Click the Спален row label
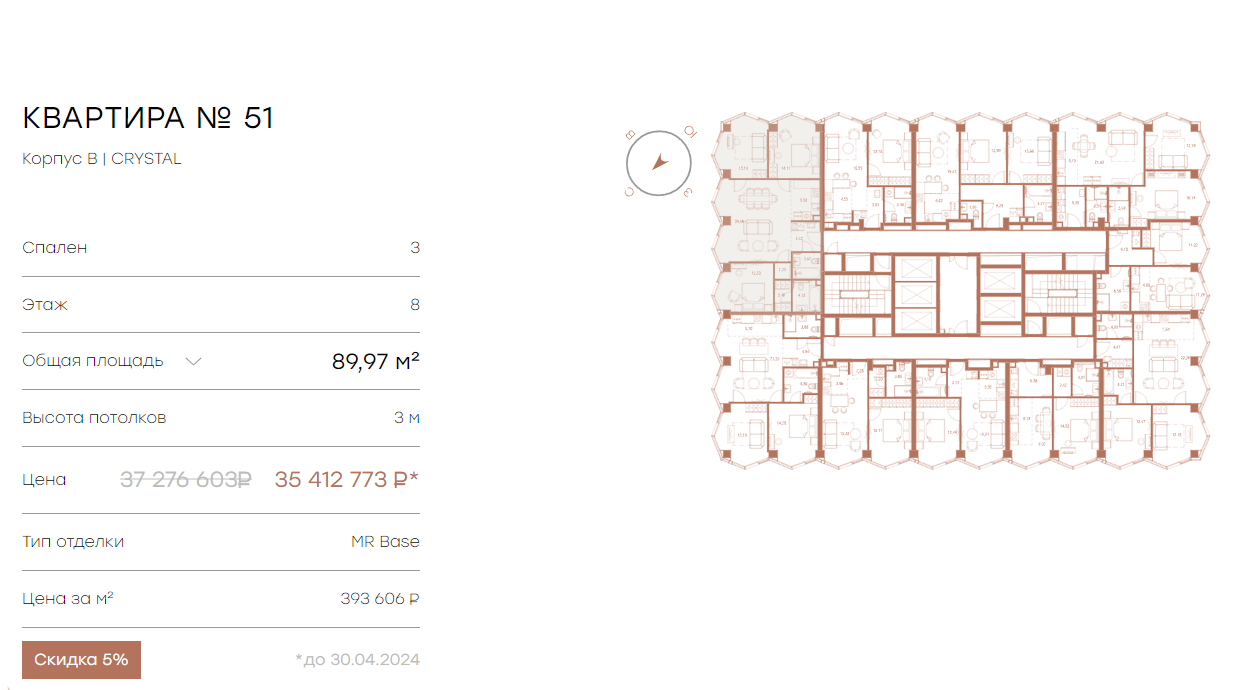The image size is (1256, 690). 55,248
